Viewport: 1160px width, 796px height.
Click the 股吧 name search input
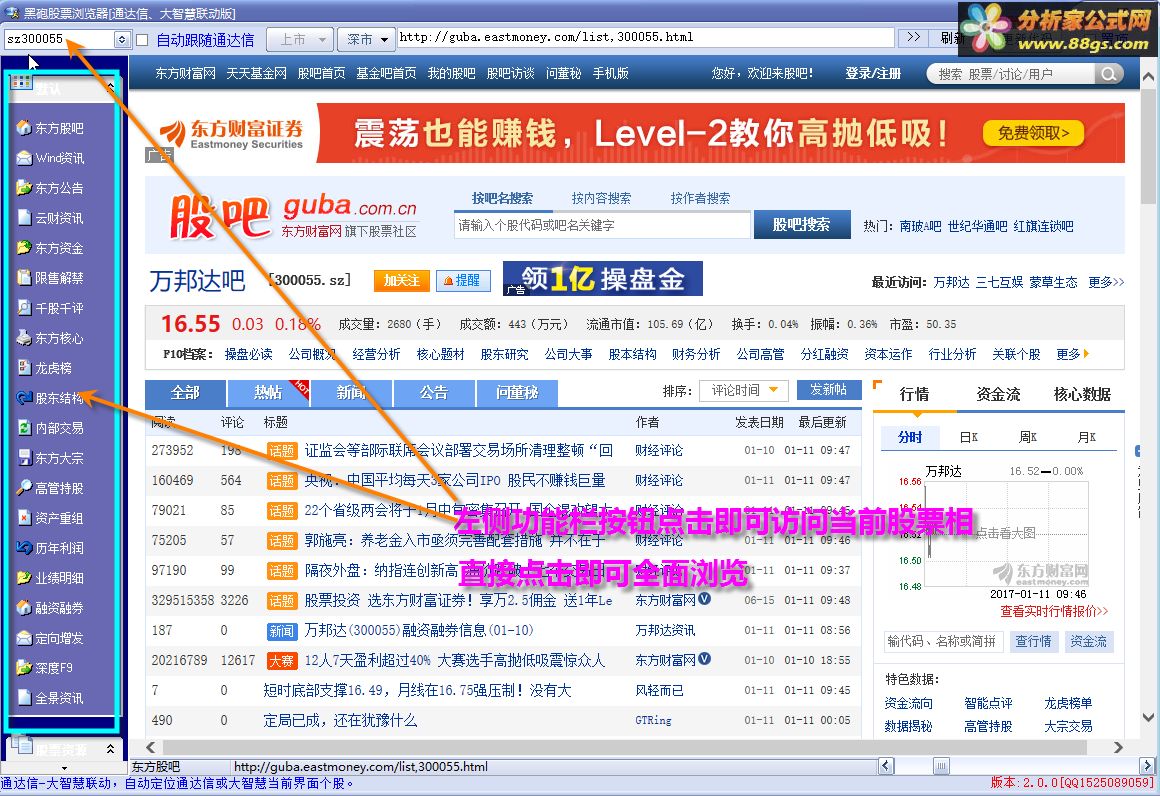[602, 225]
